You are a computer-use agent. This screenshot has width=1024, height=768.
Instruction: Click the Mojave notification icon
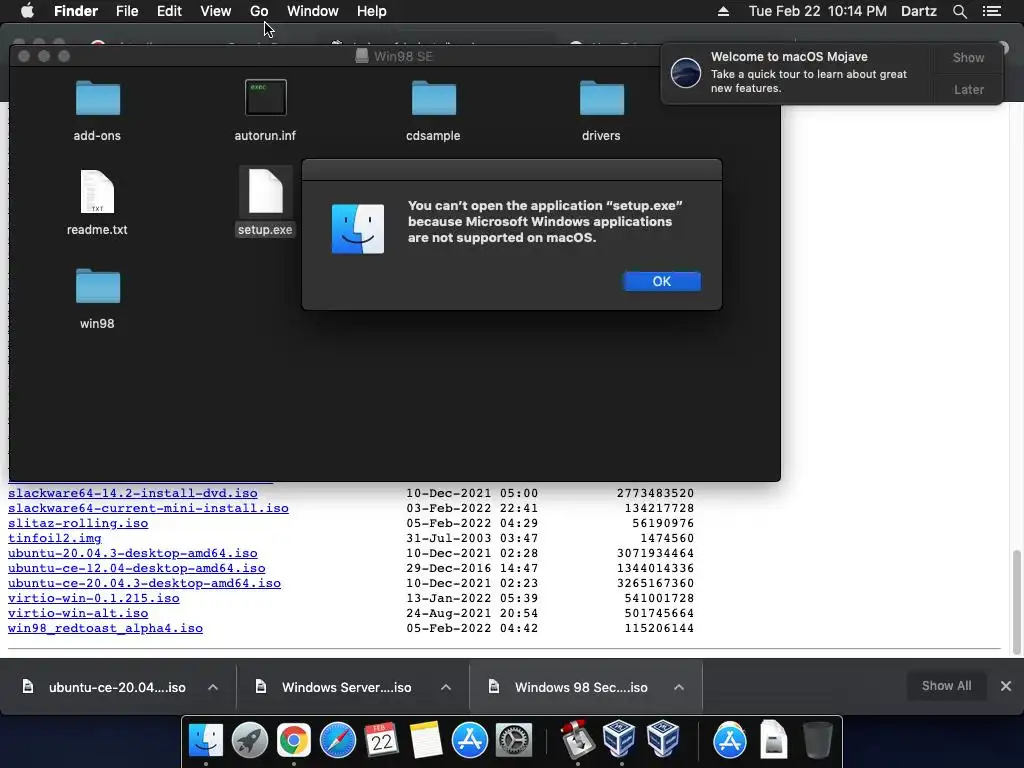click(x=686, y=72)
